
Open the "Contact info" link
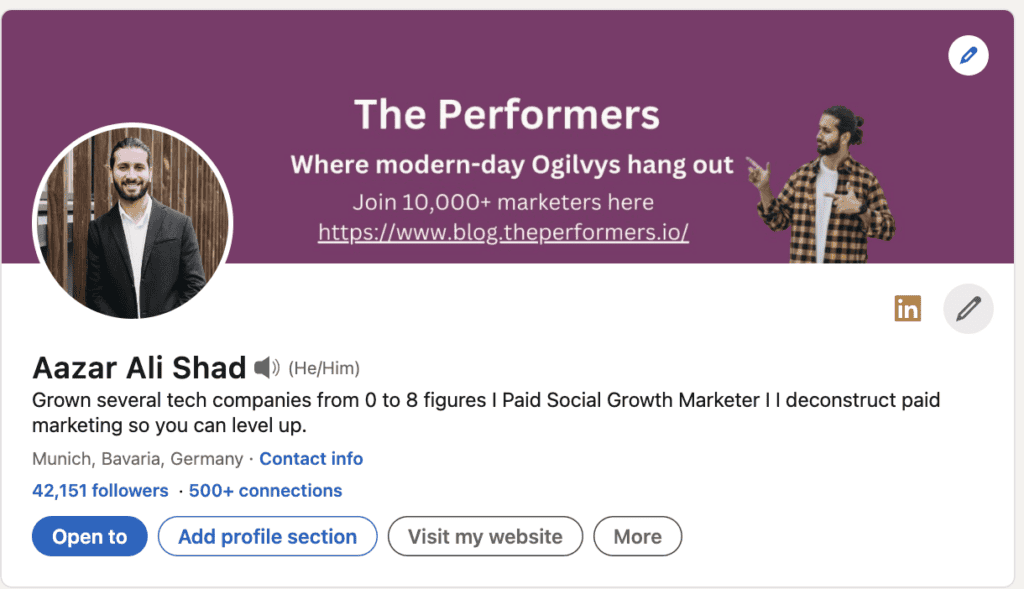311,459
